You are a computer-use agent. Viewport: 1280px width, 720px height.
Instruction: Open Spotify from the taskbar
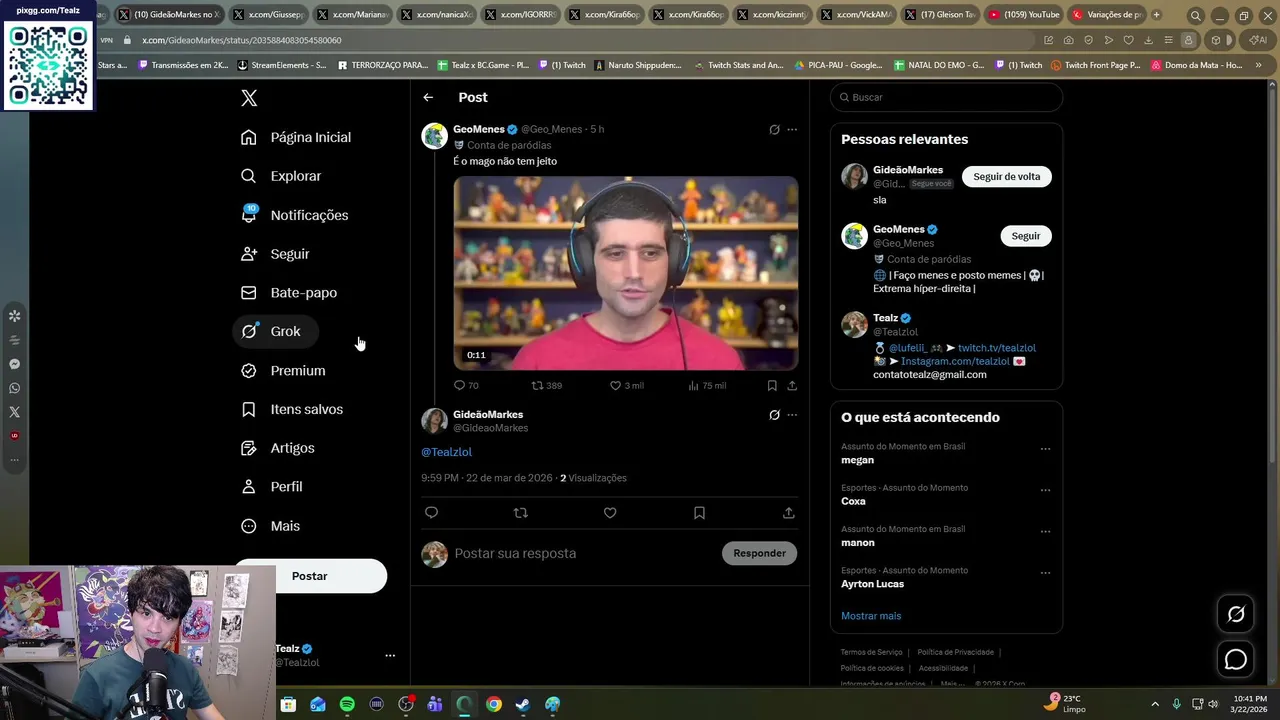tap(347, 704)
